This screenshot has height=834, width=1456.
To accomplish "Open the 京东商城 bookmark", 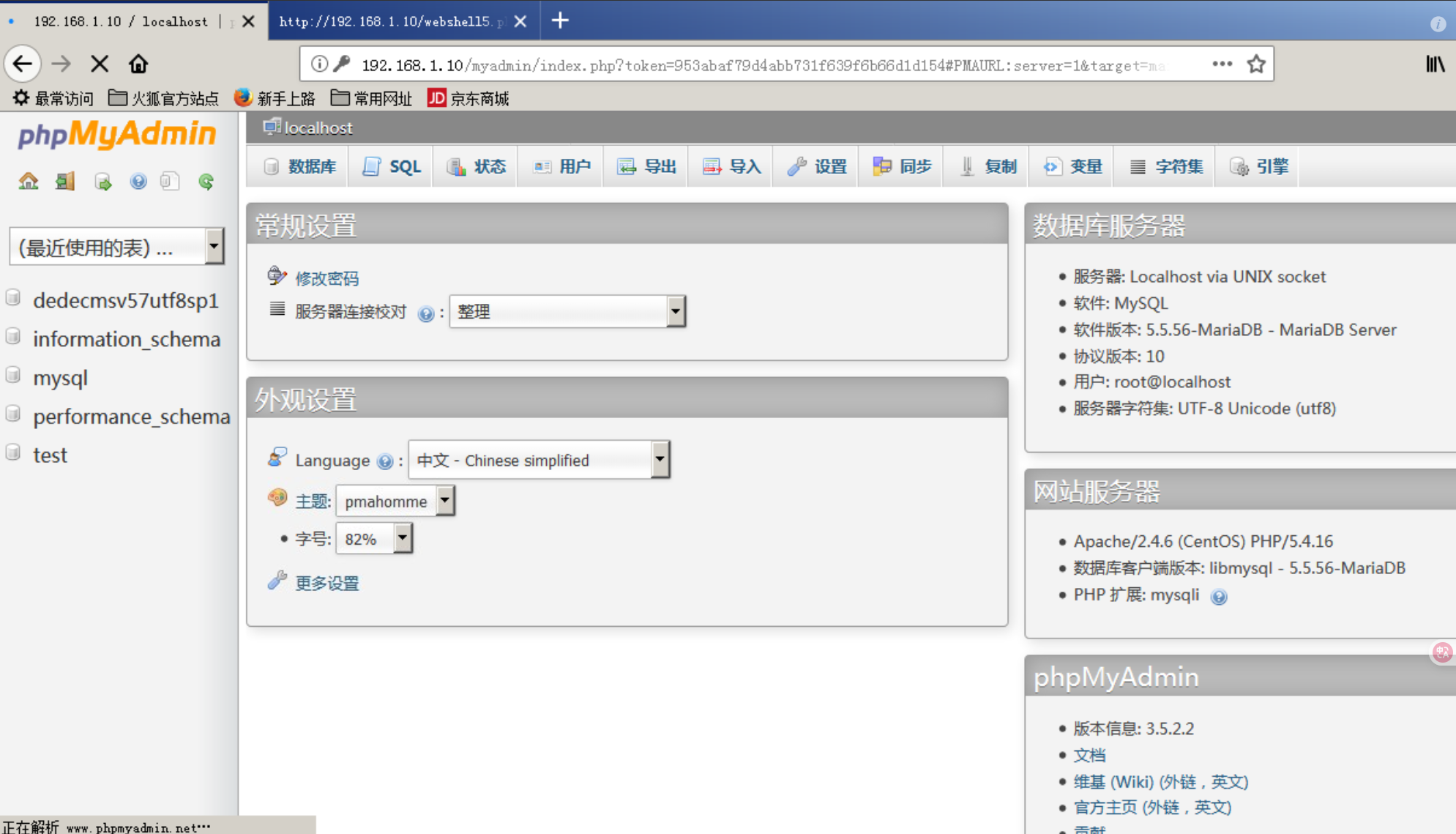I will click(x=468, y=98).
